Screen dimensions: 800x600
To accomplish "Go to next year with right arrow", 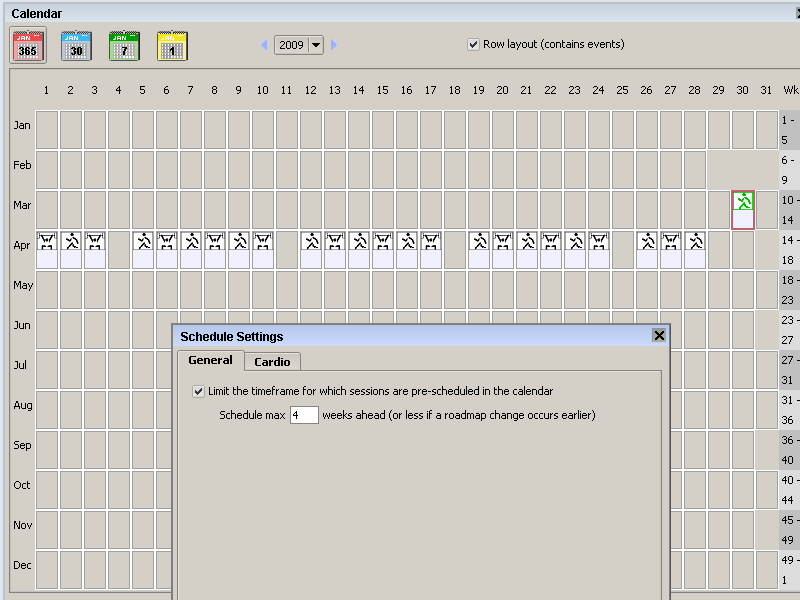I will 334,45.
